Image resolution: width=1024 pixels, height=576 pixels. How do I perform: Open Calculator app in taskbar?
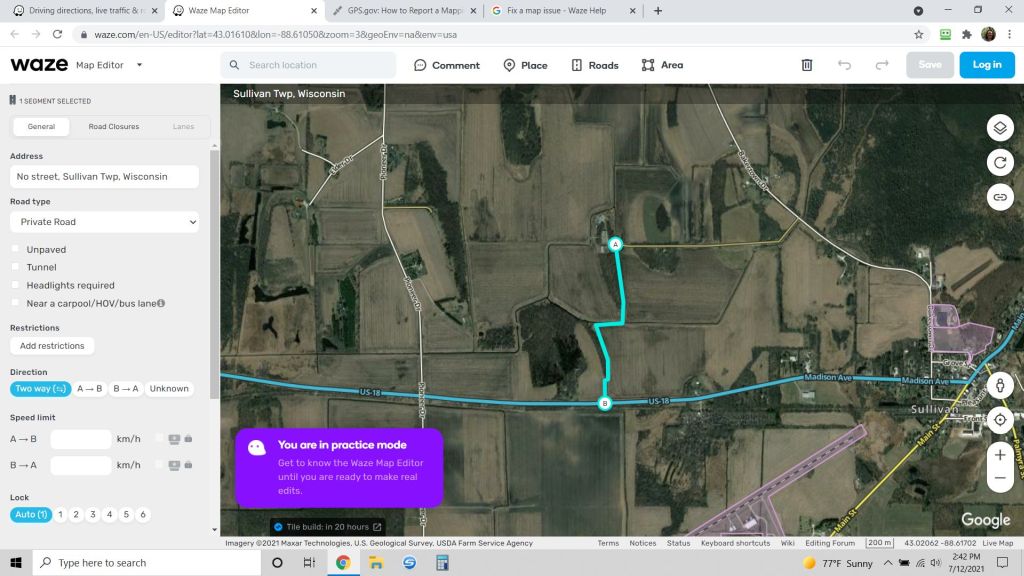click(x=442, y=562)
